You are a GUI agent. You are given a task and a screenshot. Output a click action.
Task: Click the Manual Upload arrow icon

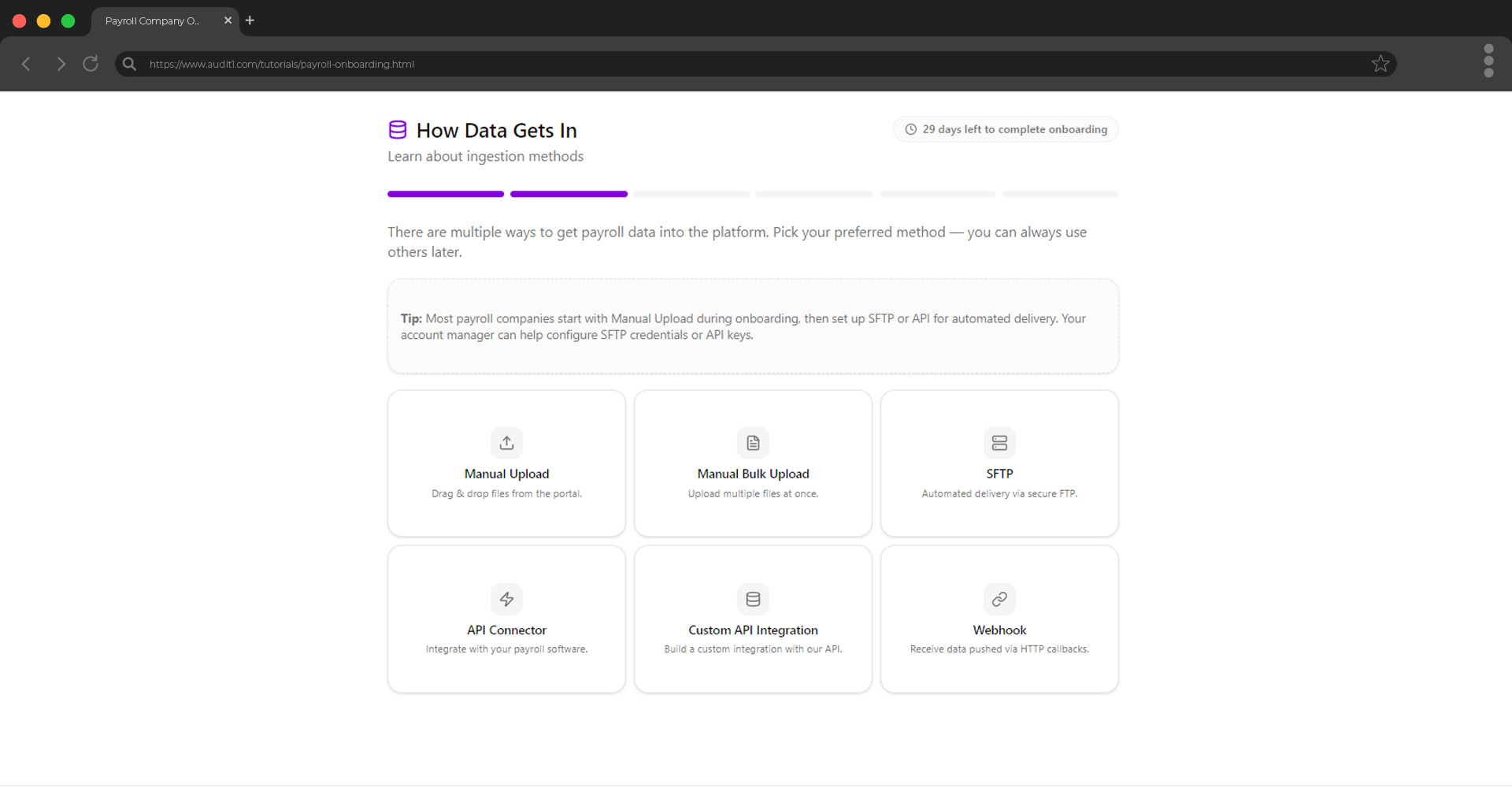click(x=506, y=443)
